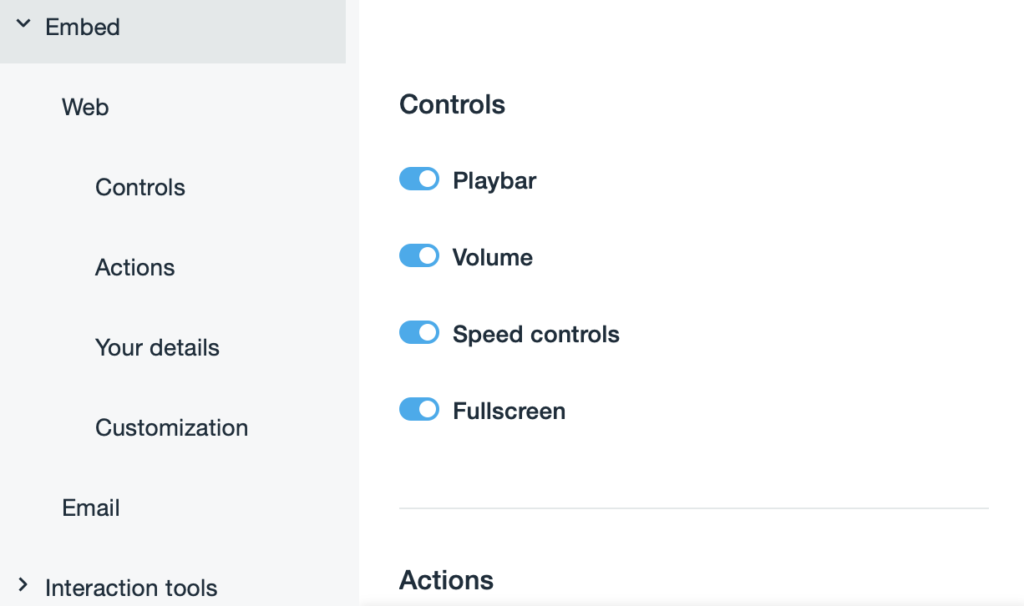Switch to Email embed settings
This screenshot has width=1024, height=606.
coord(91,507)
